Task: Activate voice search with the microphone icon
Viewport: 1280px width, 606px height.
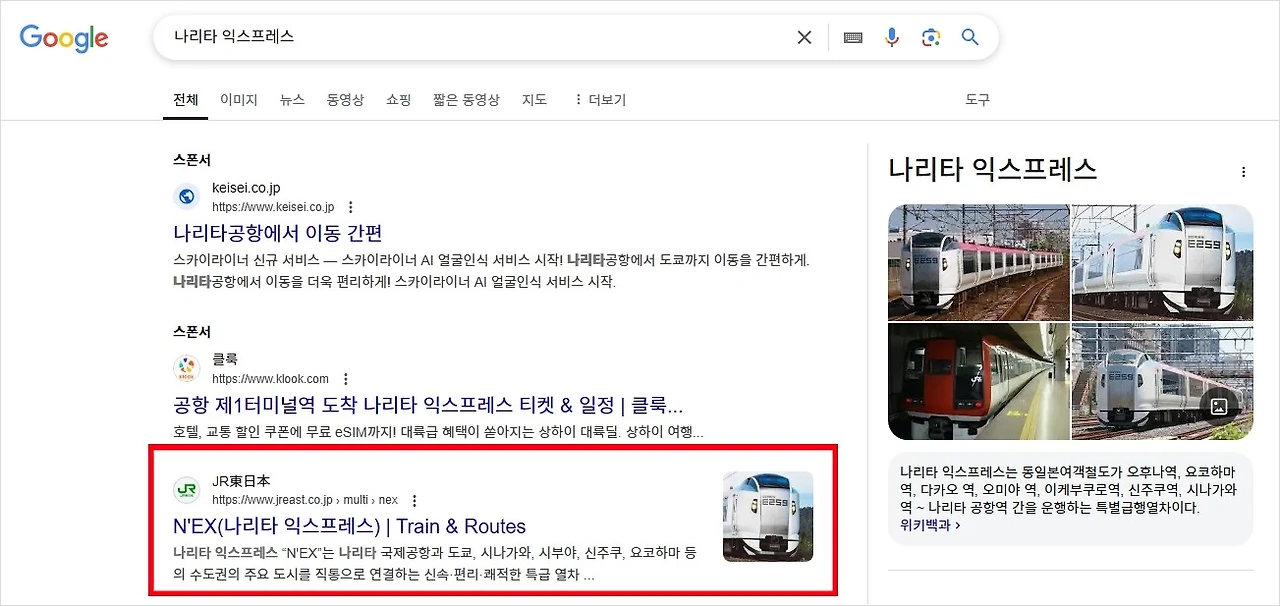Action: tap(892, 37)
